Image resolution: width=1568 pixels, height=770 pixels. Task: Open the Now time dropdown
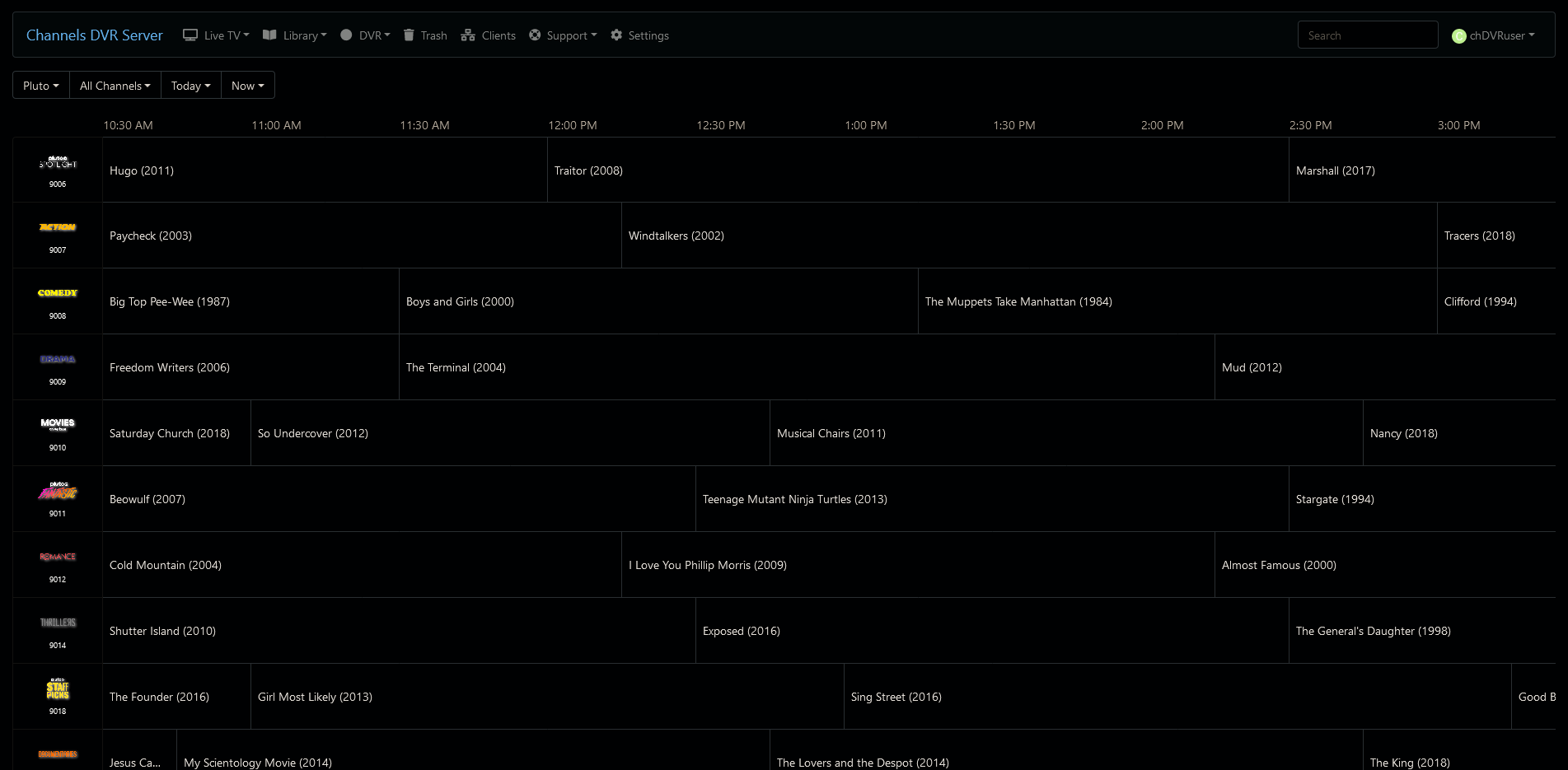point(247,86)
